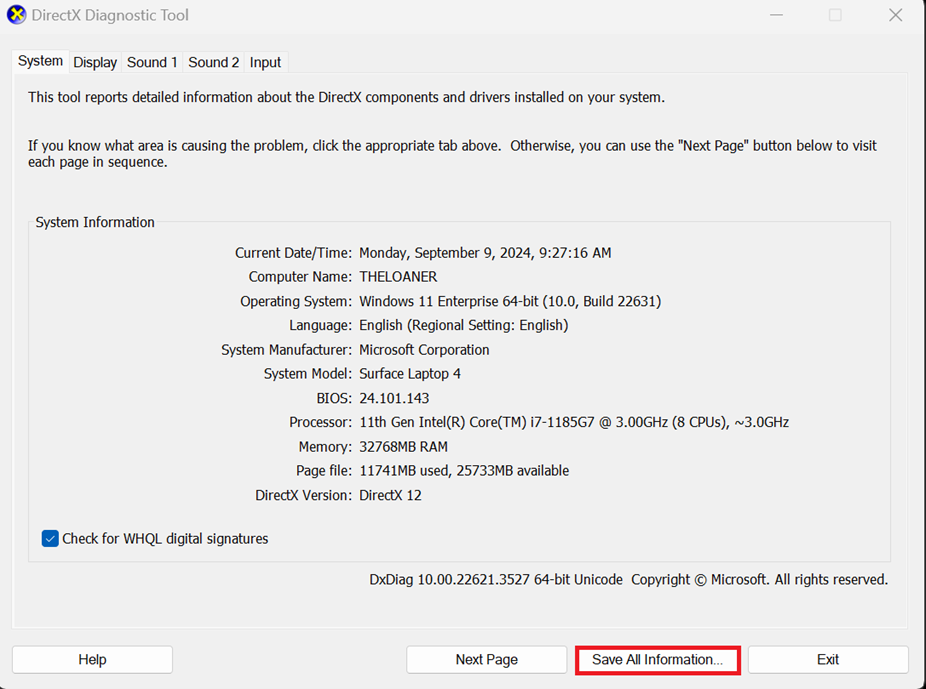Toggle the Check for WHQL digital signatures checkbox
Image resolution: width=926 pixels, height=689 pixels.
click(50, 538)
